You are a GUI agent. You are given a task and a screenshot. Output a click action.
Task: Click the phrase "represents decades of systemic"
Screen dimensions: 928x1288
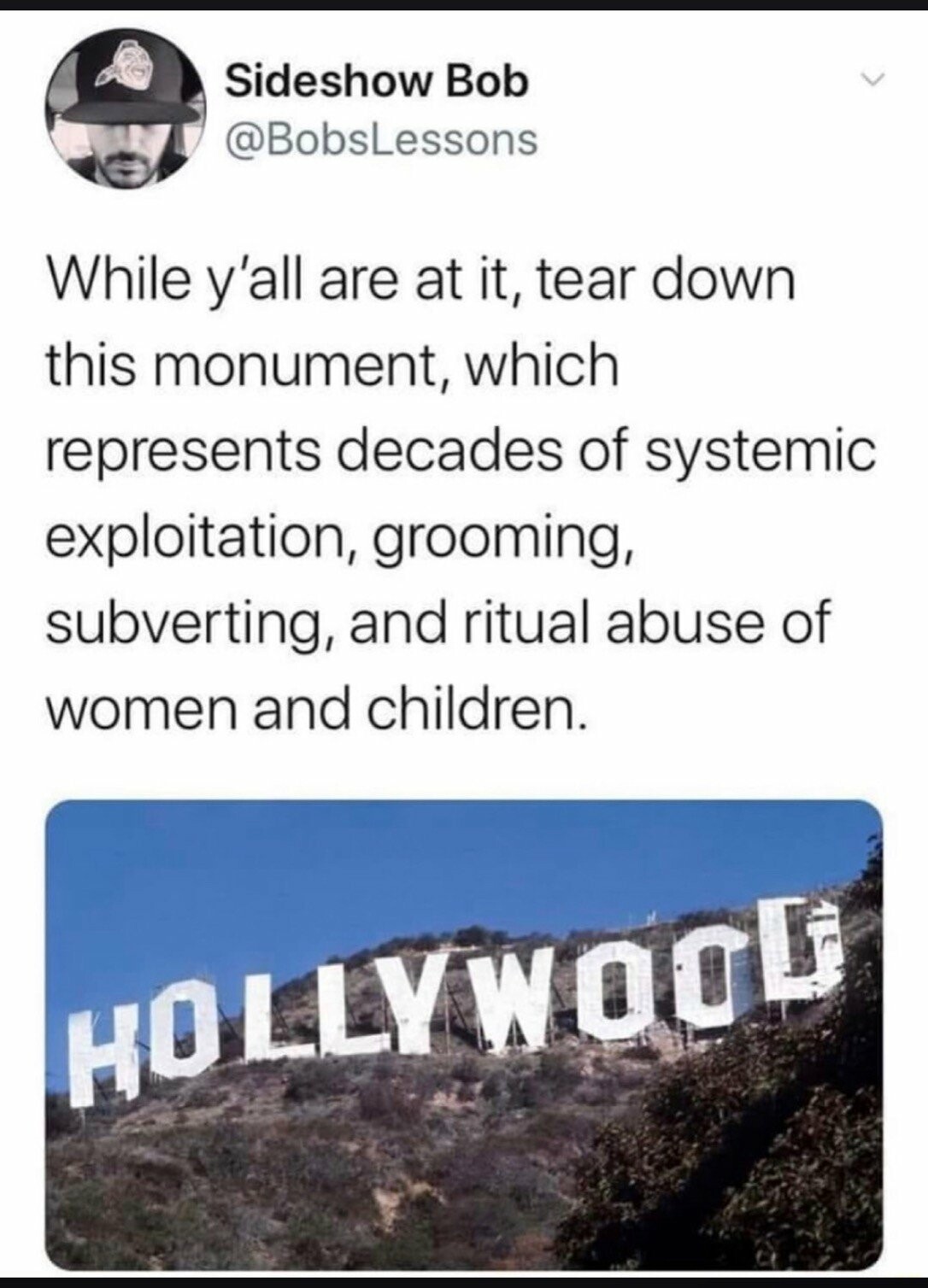pos(461,453)
